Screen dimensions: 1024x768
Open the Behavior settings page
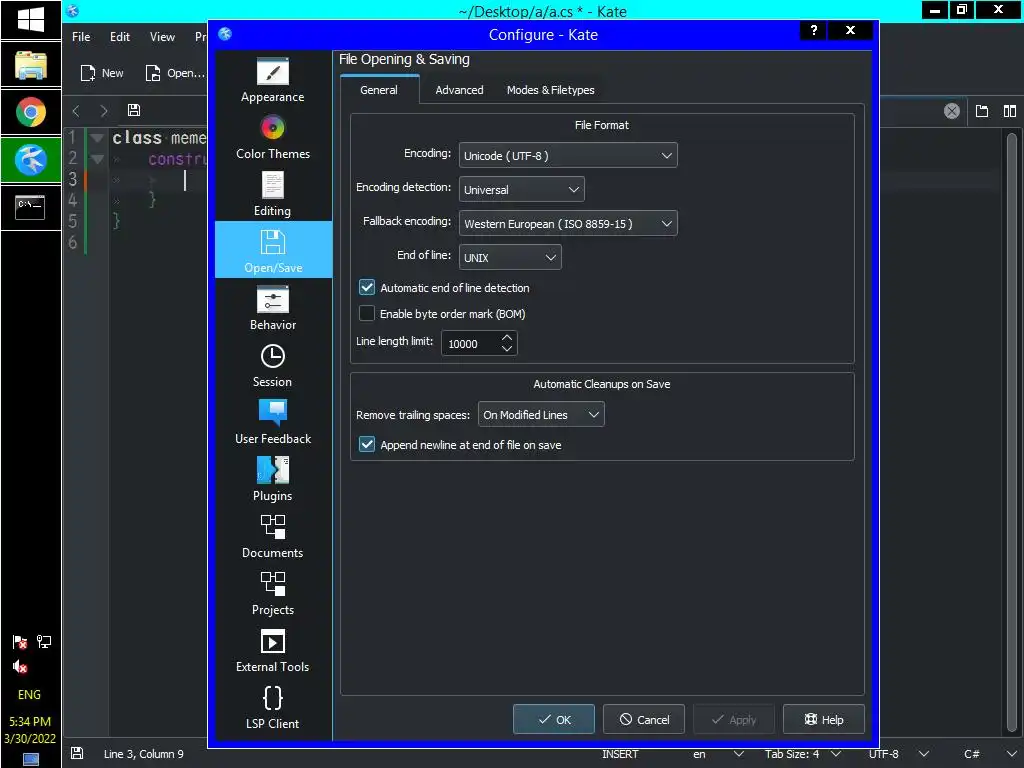(x=273, y=307)
